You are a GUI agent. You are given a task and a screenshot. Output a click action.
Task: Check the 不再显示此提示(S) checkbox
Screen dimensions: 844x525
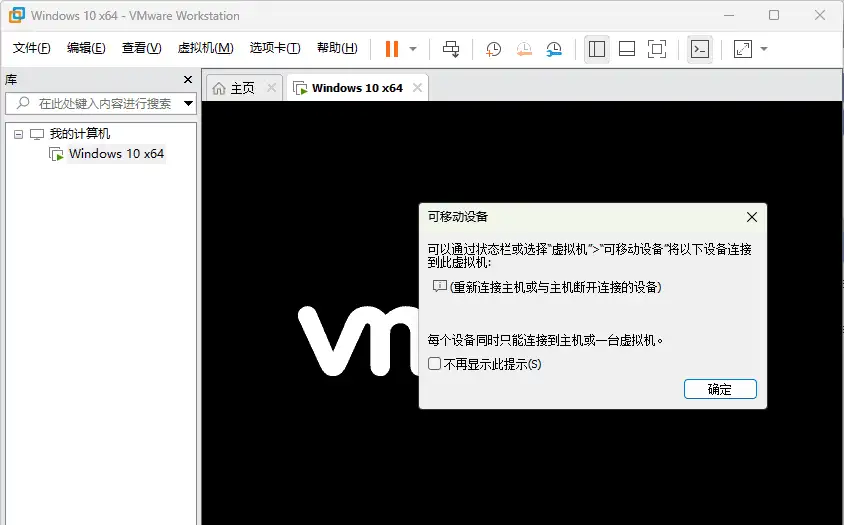click(434, 363)
